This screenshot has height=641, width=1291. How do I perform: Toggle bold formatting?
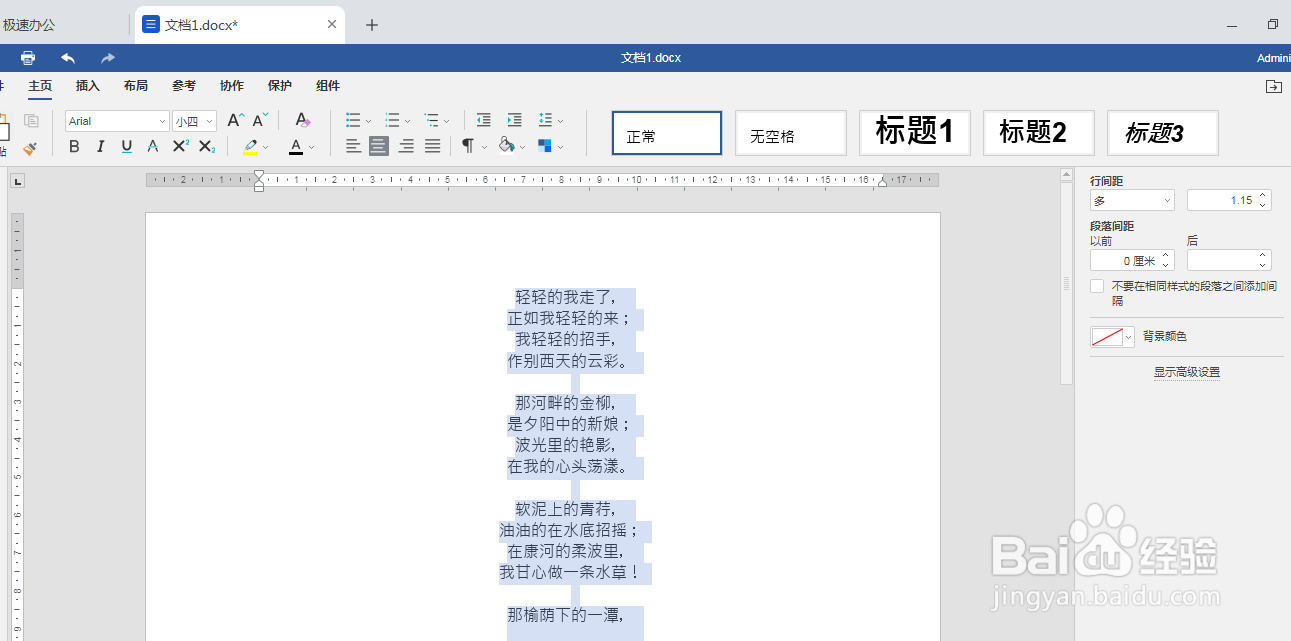click(x=74, y=147)
